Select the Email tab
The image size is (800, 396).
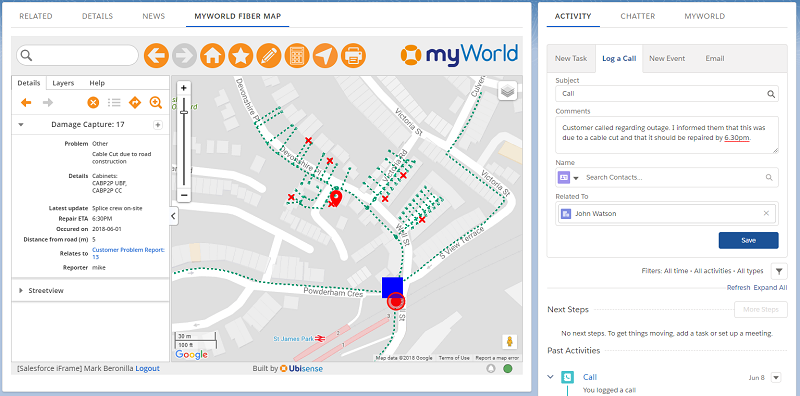click(x=715, y=58)
